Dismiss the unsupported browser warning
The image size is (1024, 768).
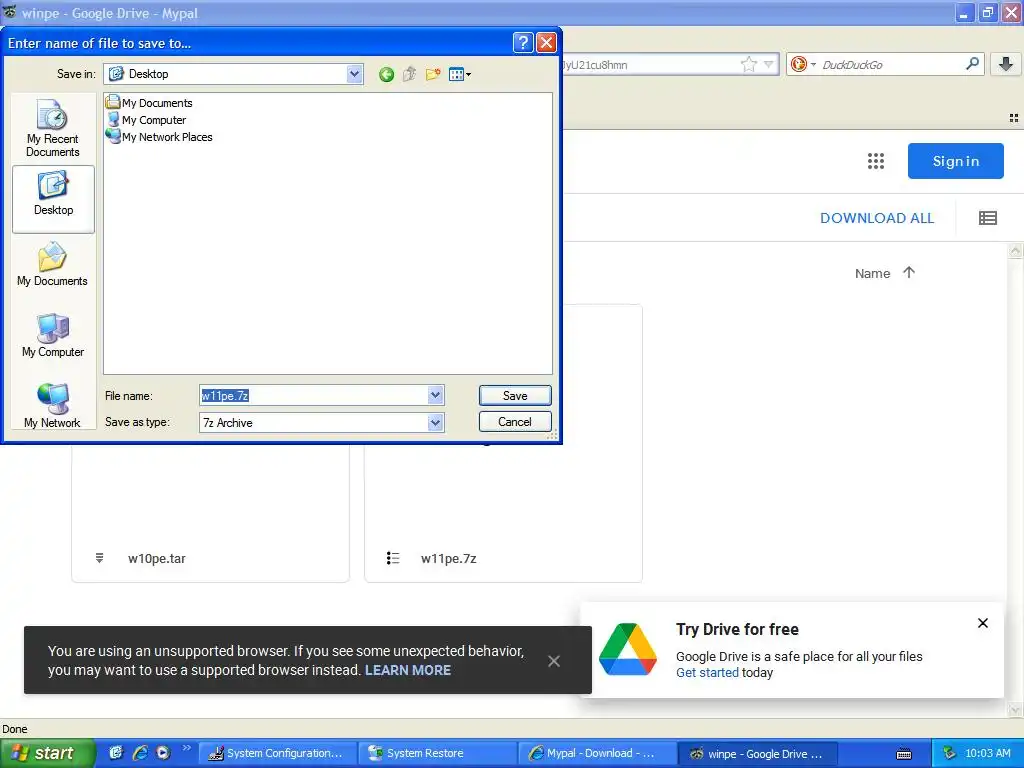[x=554, y=661]
